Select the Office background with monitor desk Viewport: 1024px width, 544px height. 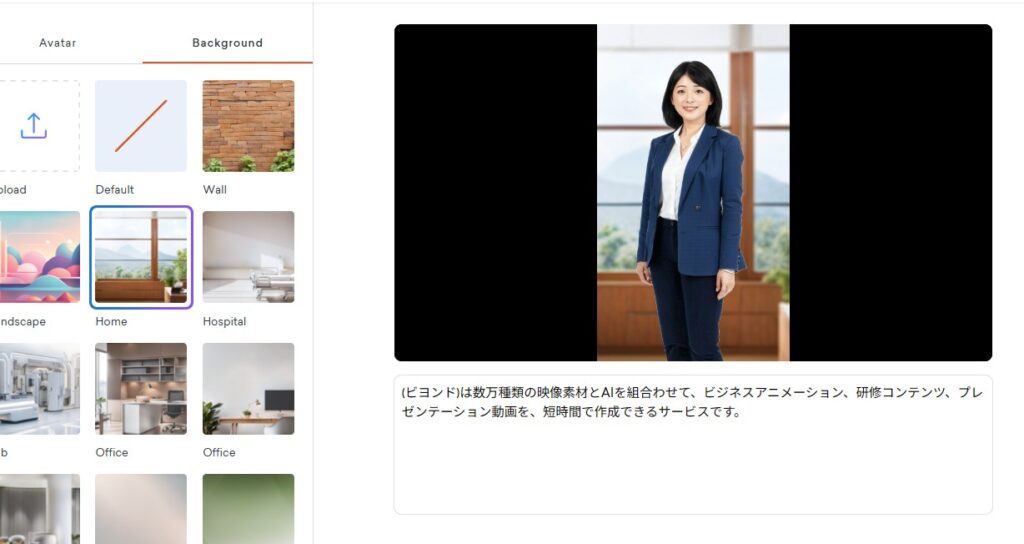pos(248,389)
